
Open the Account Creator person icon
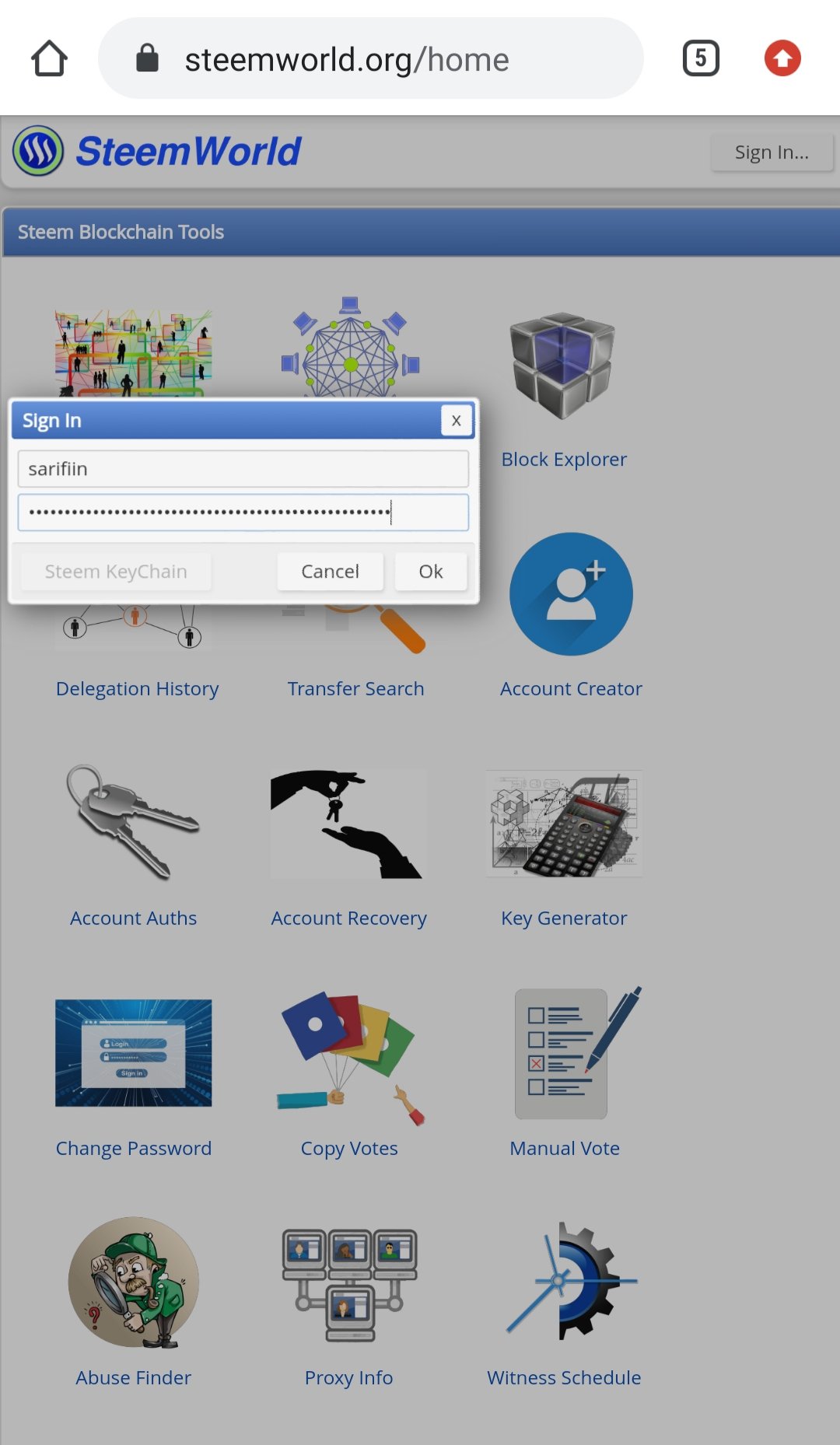click(571, 593)
